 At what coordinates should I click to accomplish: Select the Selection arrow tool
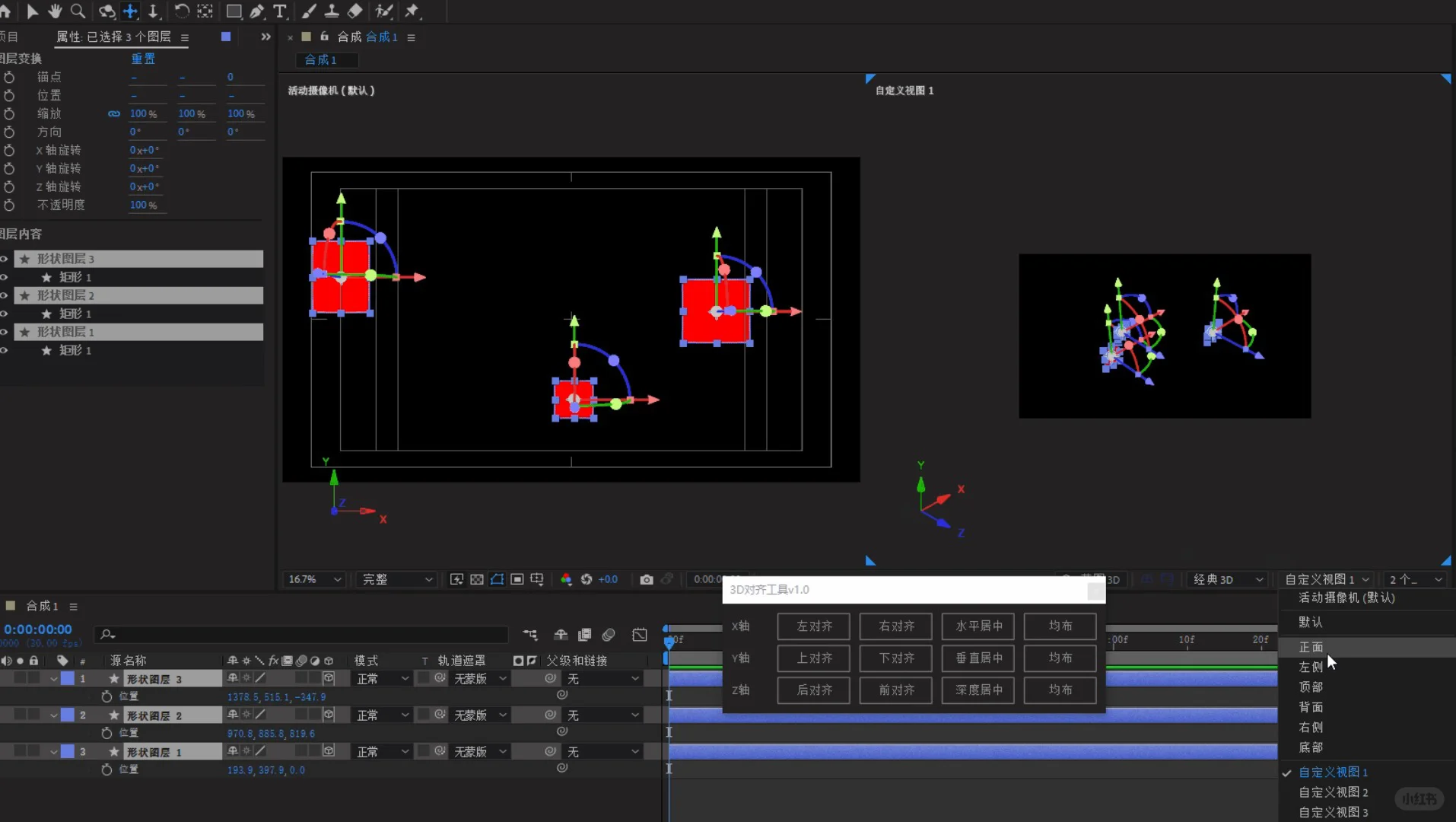pos(32,11)
